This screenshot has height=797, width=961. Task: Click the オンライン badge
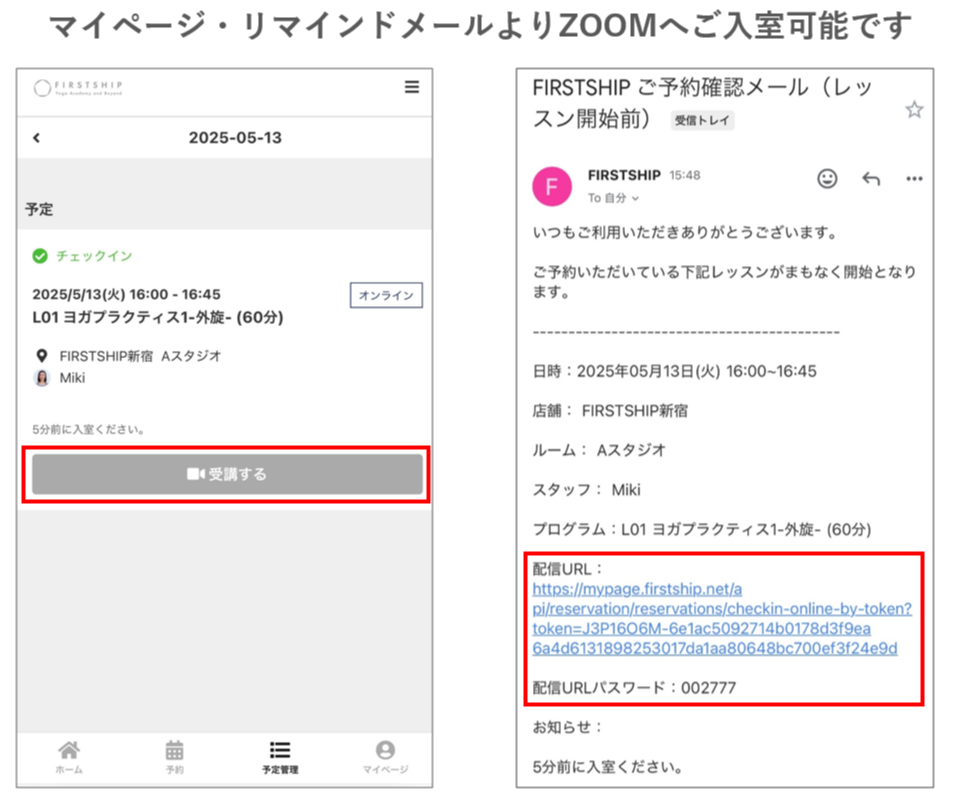tap(386, 296)
